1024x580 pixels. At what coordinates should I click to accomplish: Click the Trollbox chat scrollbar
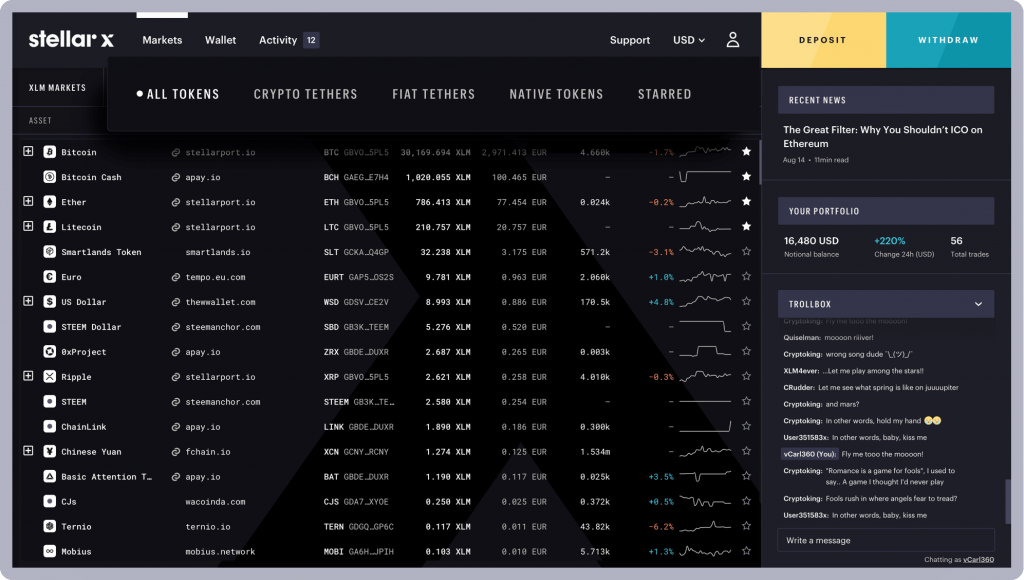point(1008,502)
